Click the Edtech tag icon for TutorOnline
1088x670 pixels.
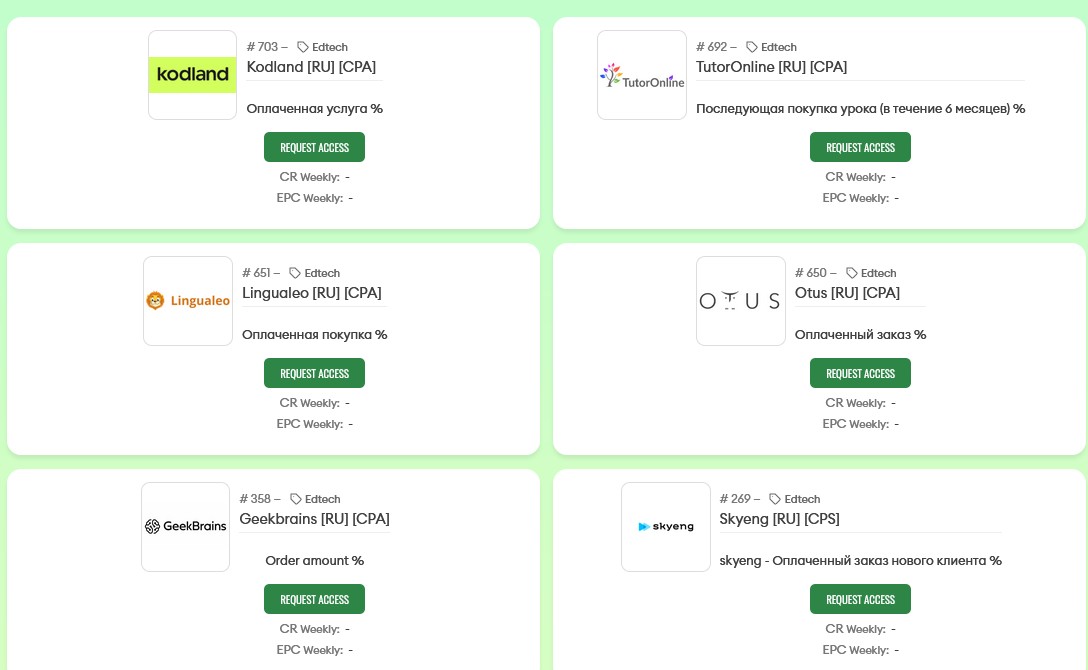click(x=752, y=47)
